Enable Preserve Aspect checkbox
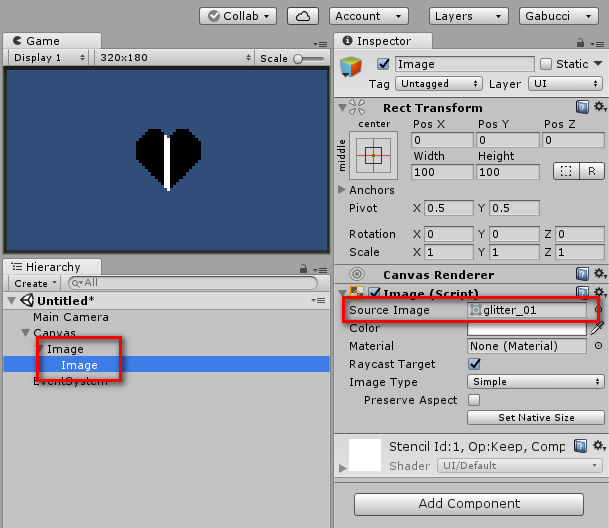609x528 pixels. coord(474,400)
